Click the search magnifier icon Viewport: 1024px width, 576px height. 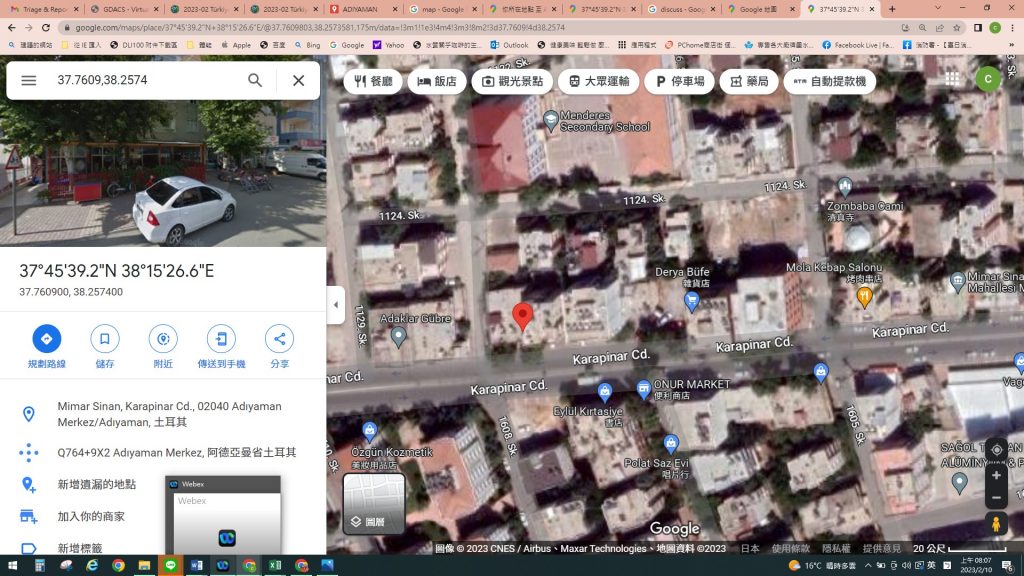(x=255, y=80)
